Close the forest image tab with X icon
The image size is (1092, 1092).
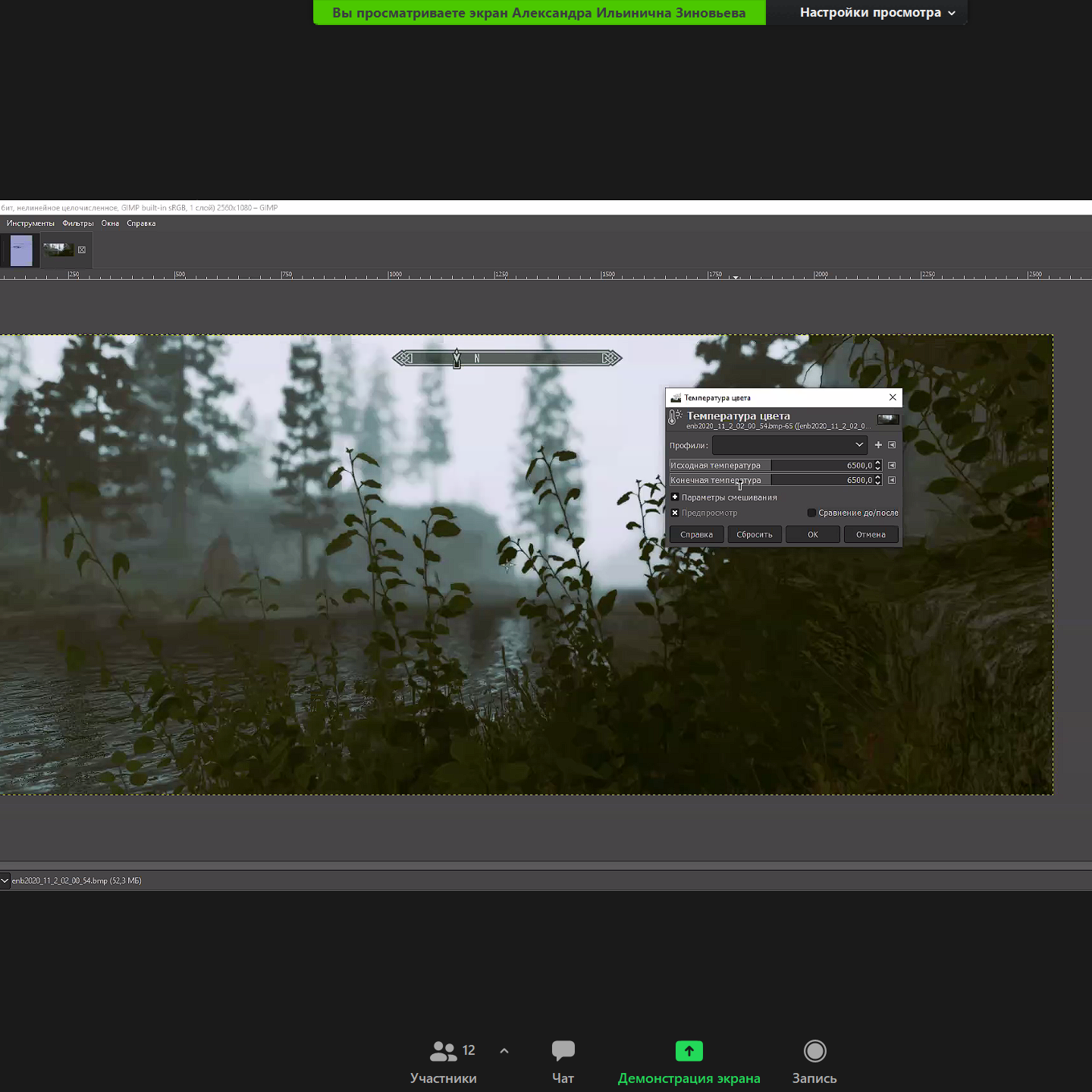pos(82,249)
